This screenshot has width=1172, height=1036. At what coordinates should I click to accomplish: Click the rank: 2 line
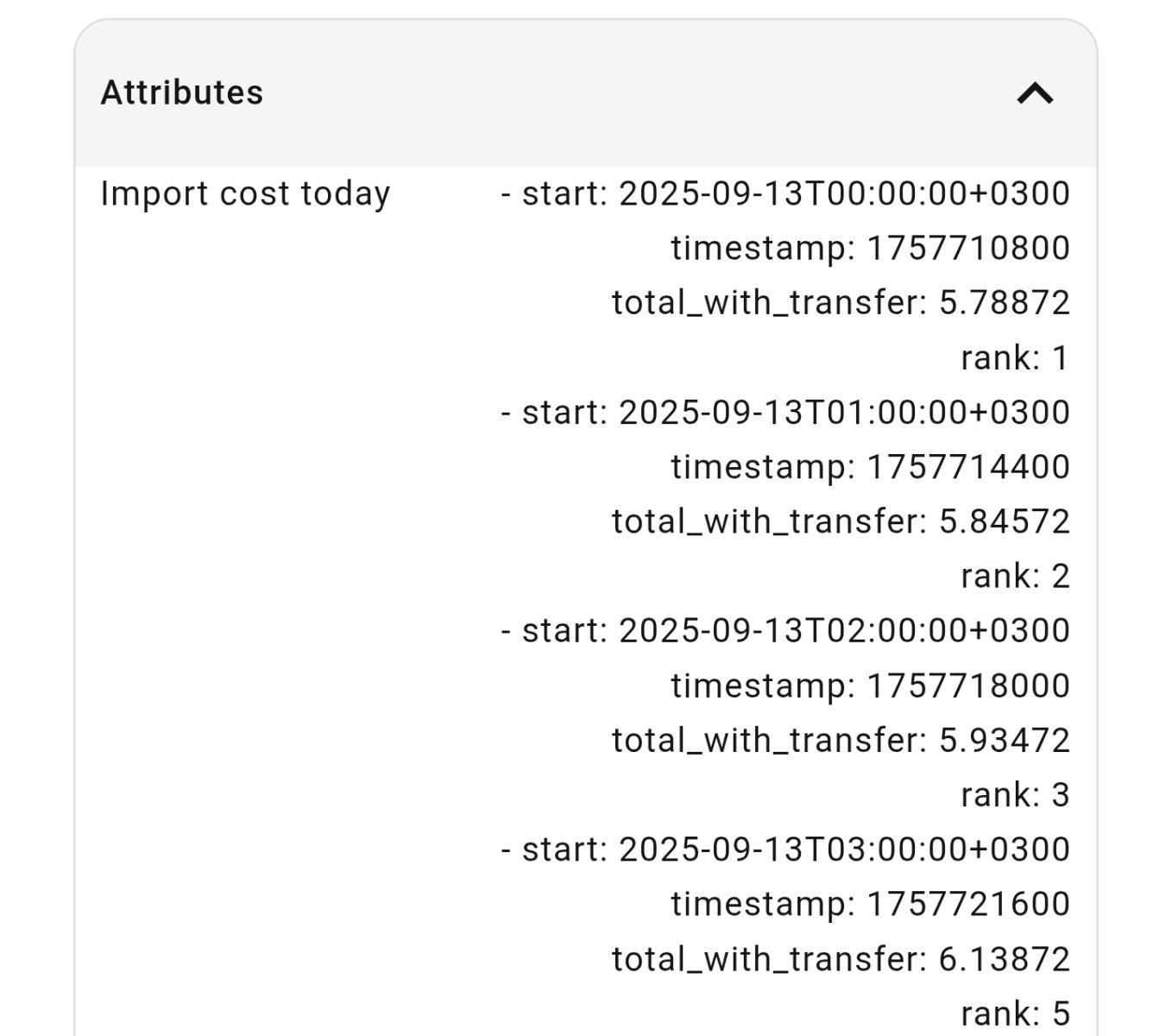(x=1015, y=576)
